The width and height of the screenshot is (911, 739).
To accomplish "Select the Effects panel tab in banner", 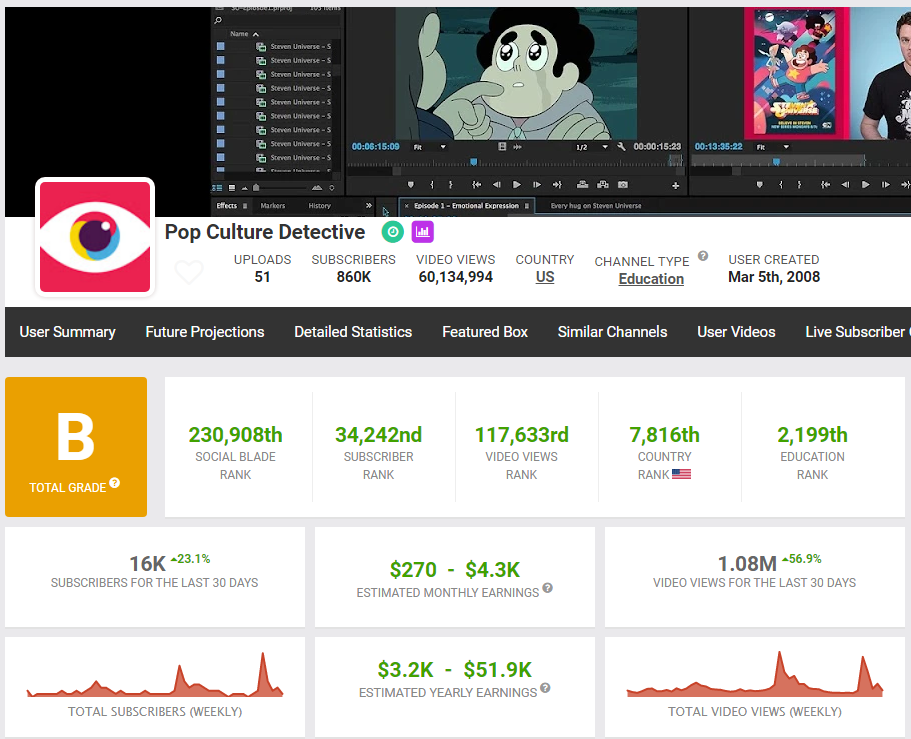I will (x=227, y=206).
